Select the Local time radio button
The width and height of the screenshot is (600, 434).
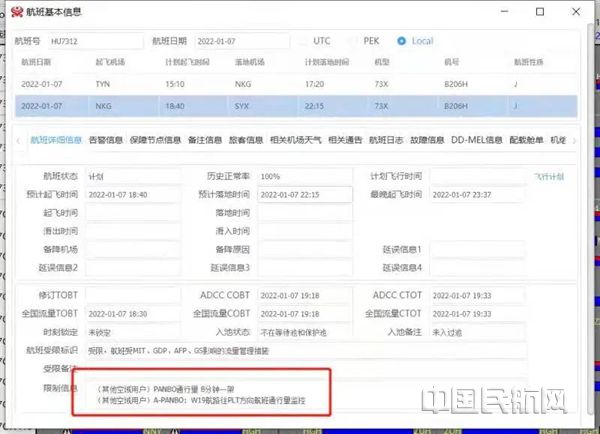click(x=402, y=42)
